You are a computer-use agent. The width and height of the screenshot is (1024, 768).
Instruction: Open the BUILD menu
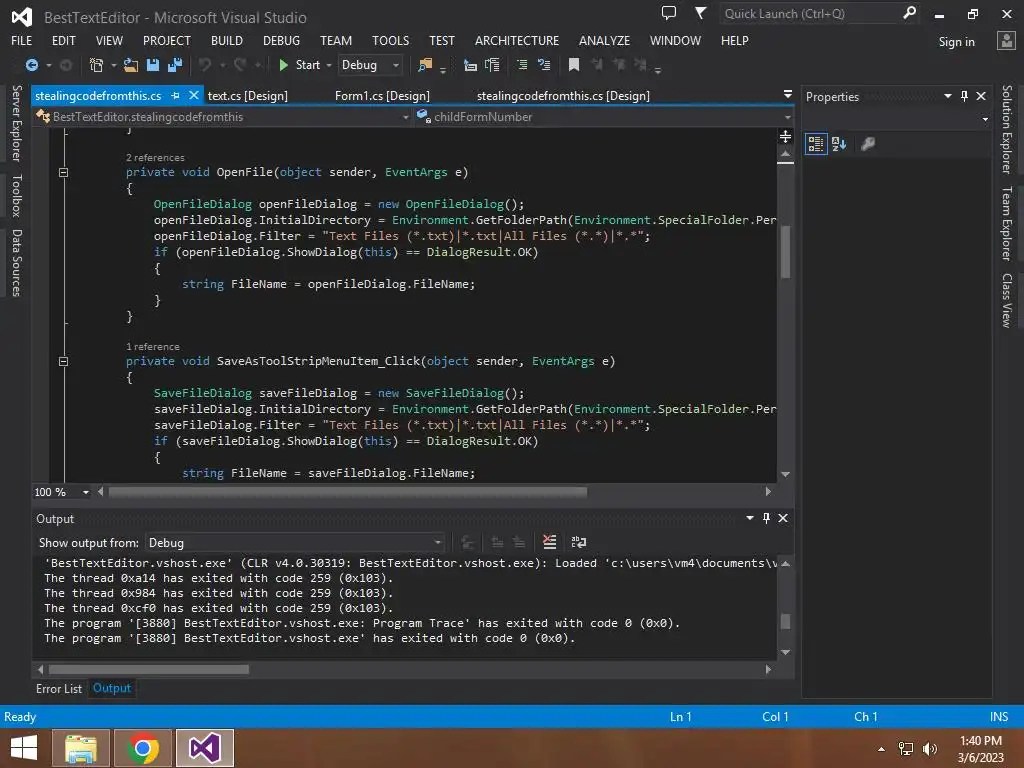[227, 40]
